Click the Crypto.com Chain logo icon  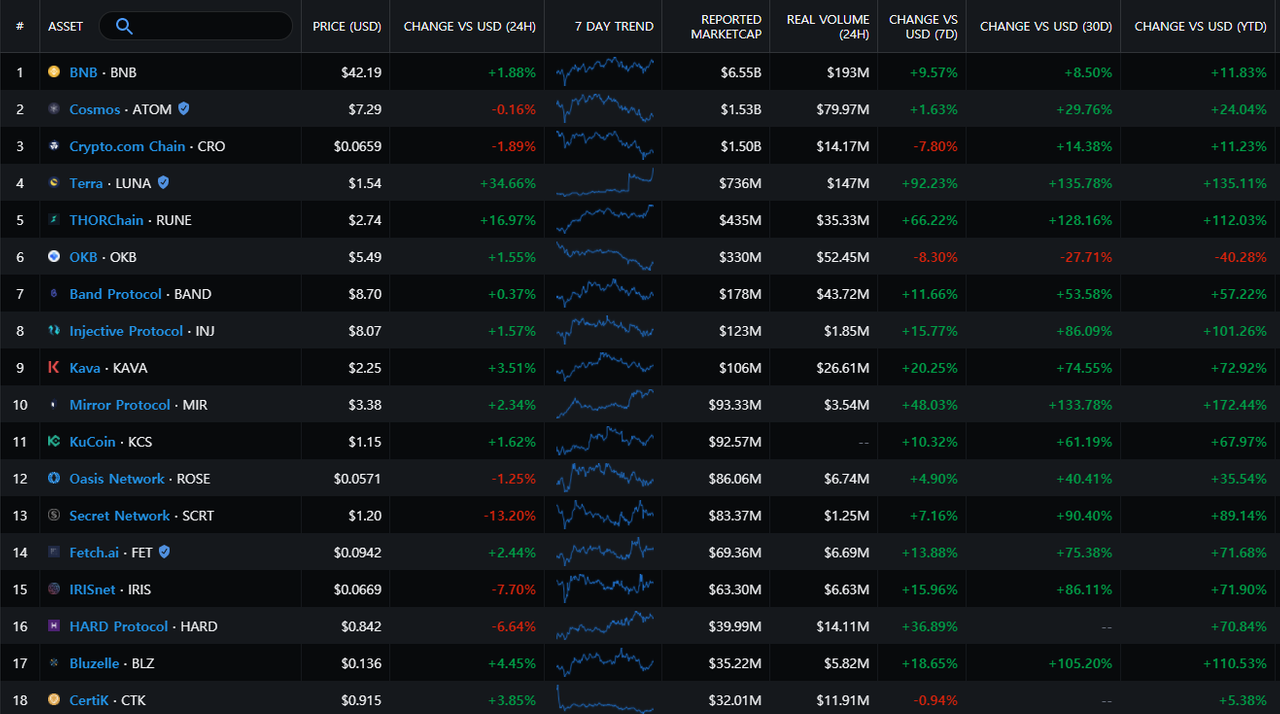(x=54, y=146)
